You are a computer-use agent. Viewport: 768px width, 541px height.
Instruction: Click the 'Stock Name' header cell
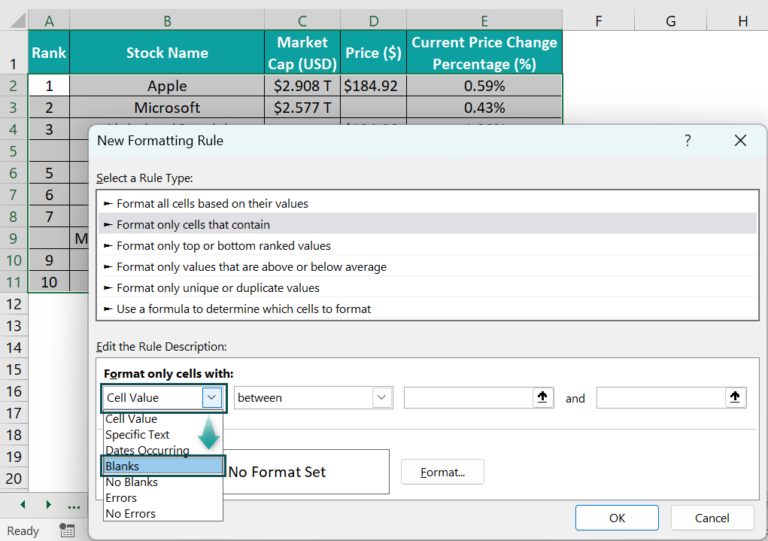pyautogui.click(x=167, y=52)
